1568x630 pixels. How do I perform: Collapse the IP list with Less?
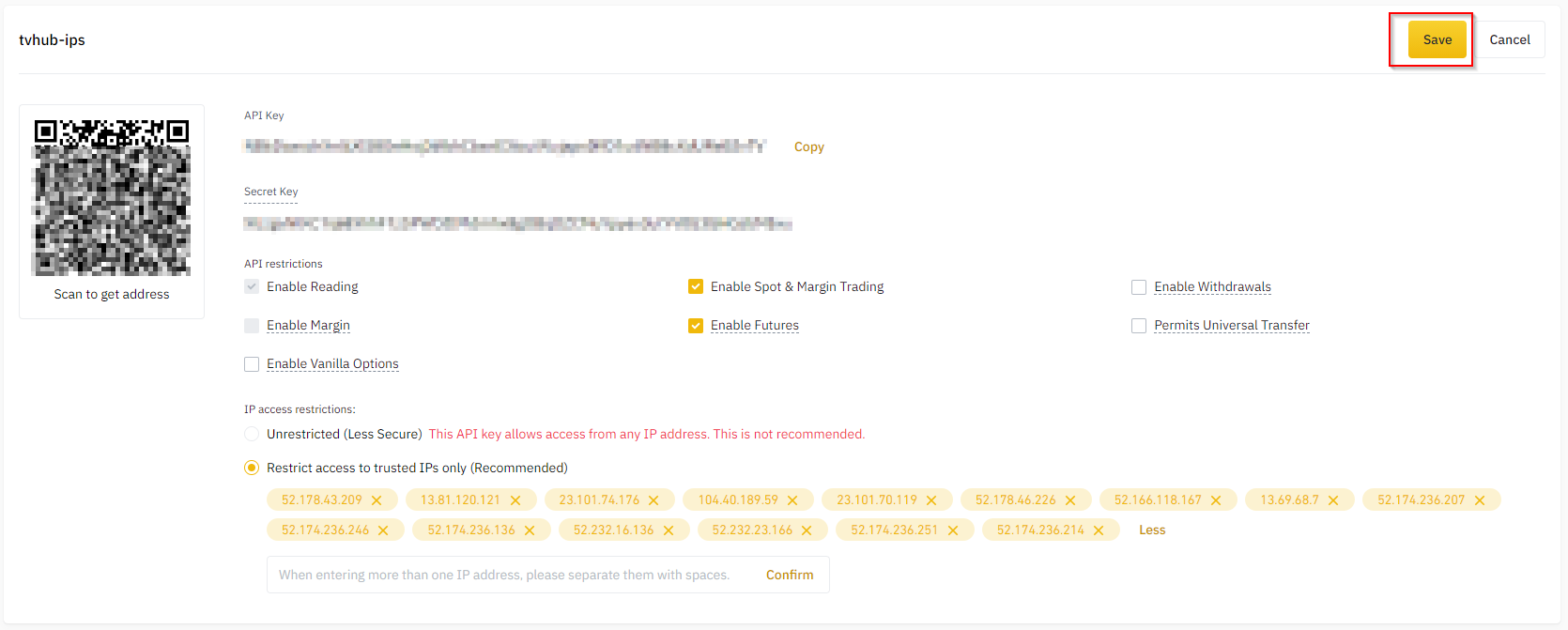point(1152,530)
